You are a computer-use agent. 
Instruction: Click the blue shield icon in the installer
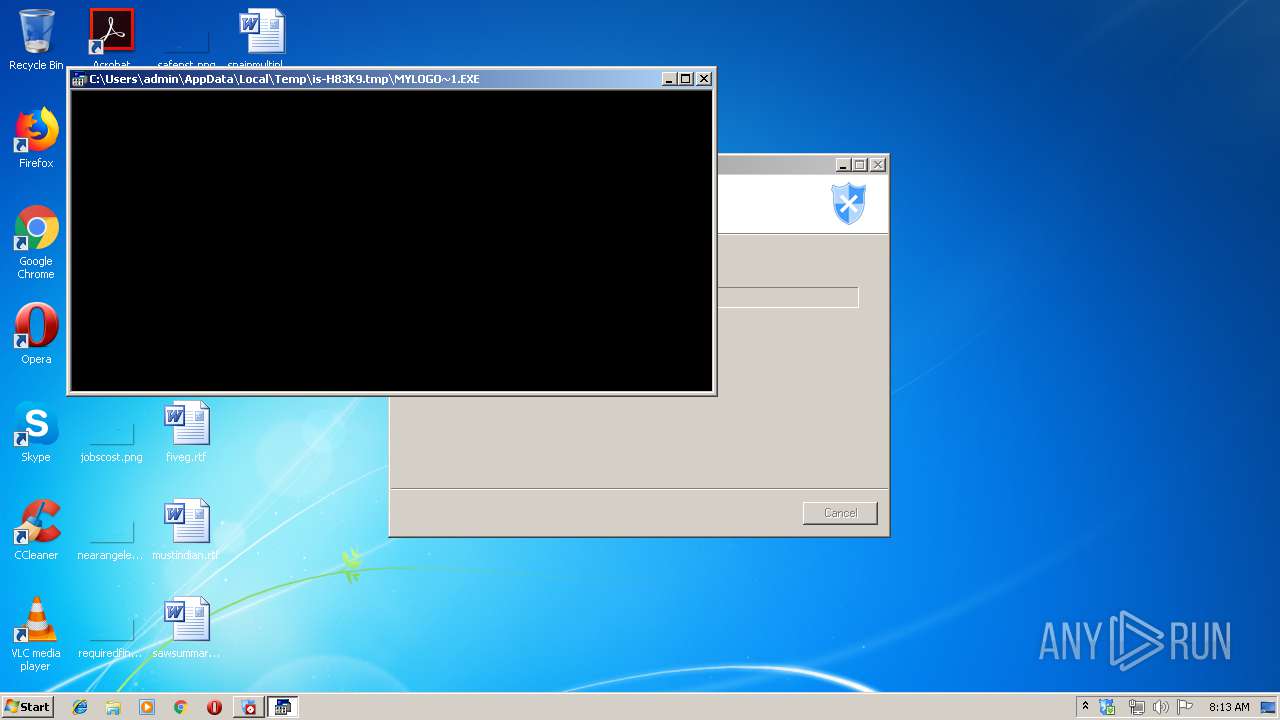[x=849, y=204]
